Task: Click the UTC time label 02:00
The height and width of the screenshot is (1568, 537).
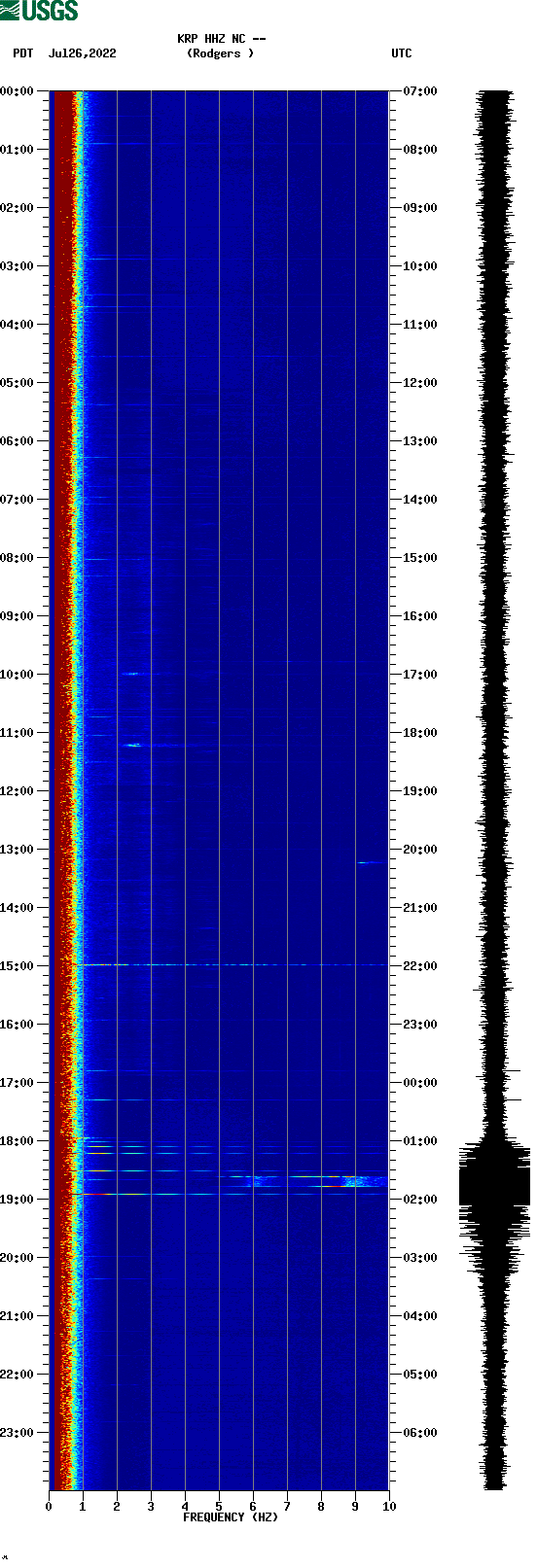Action: [x=420, y=1200]
